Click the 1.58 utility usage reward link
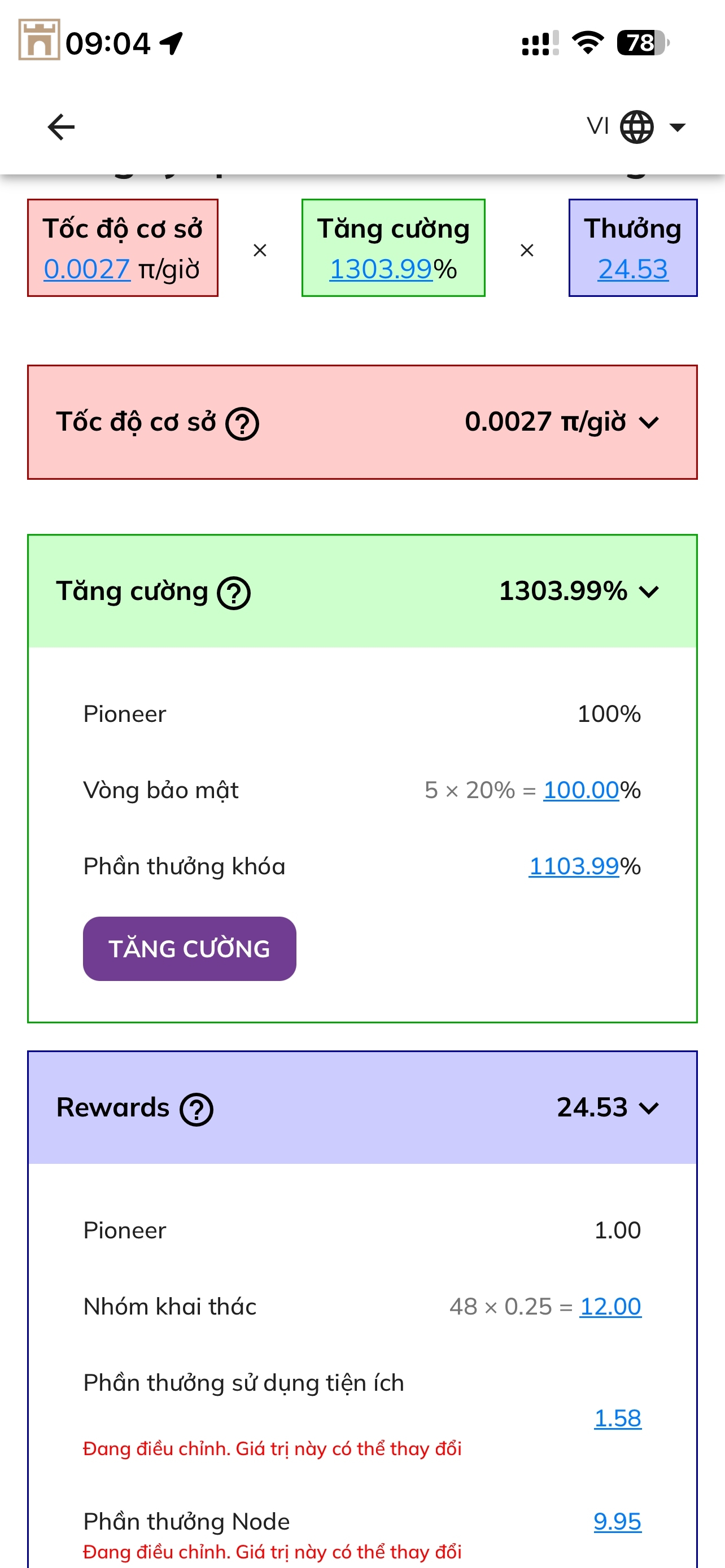The width and height of the screenshot is (725, 1568). click(x=617, y=1418)
